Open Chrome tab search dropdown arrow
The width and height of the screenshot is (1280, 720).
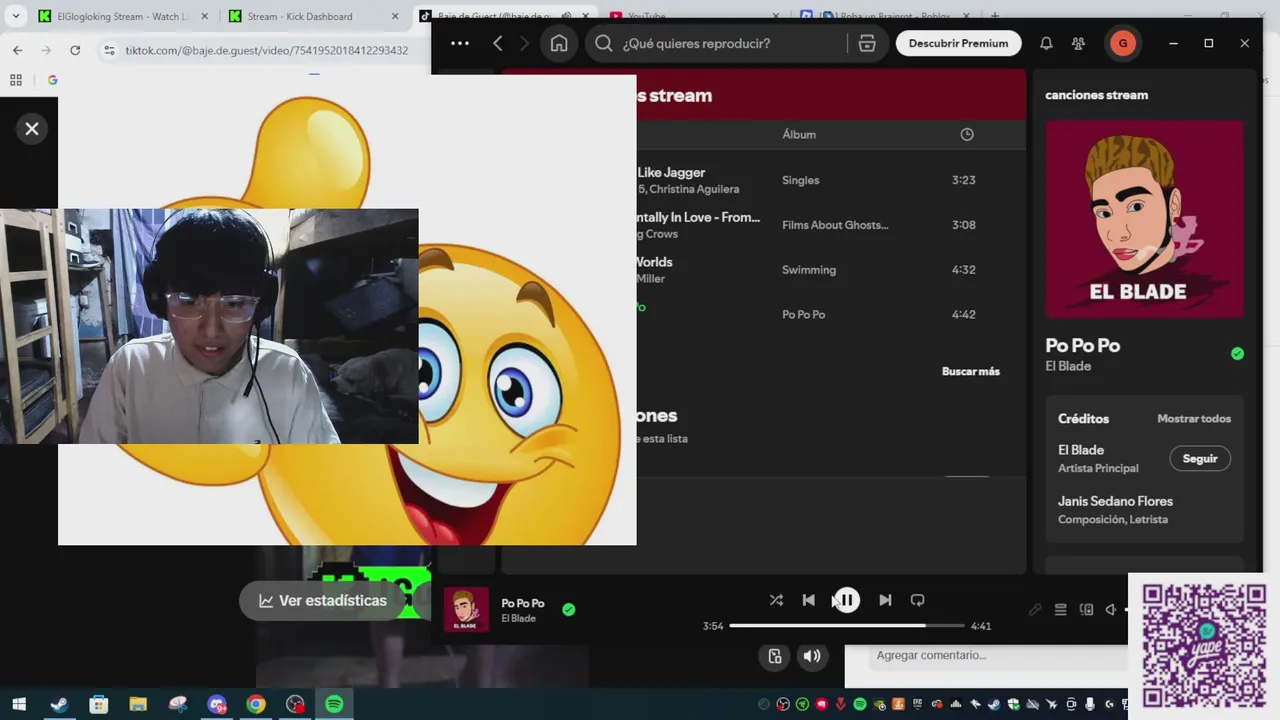[15, 16]
